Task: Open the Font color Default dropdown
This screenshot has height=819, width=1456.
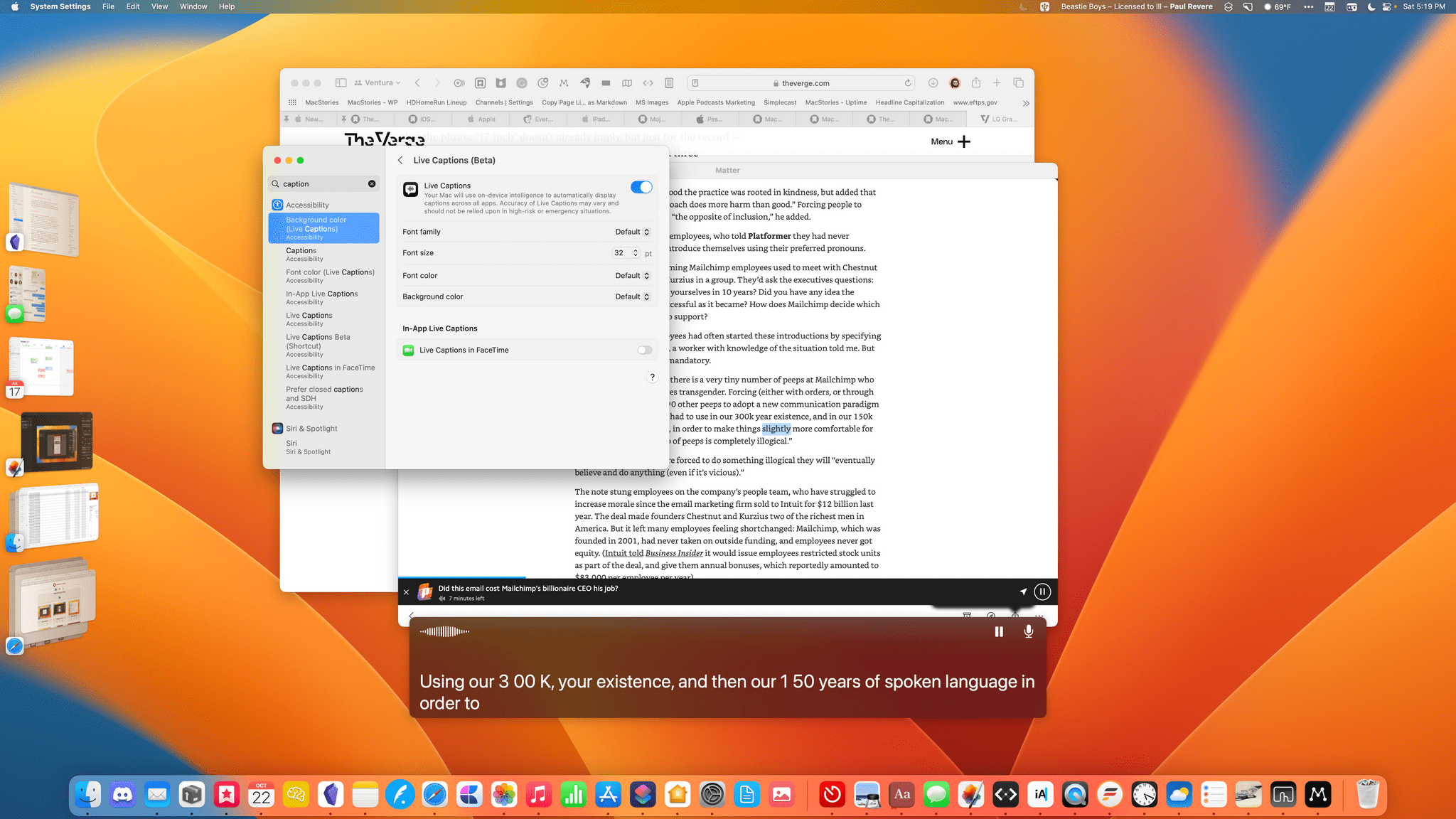Action: coord(632,276)
